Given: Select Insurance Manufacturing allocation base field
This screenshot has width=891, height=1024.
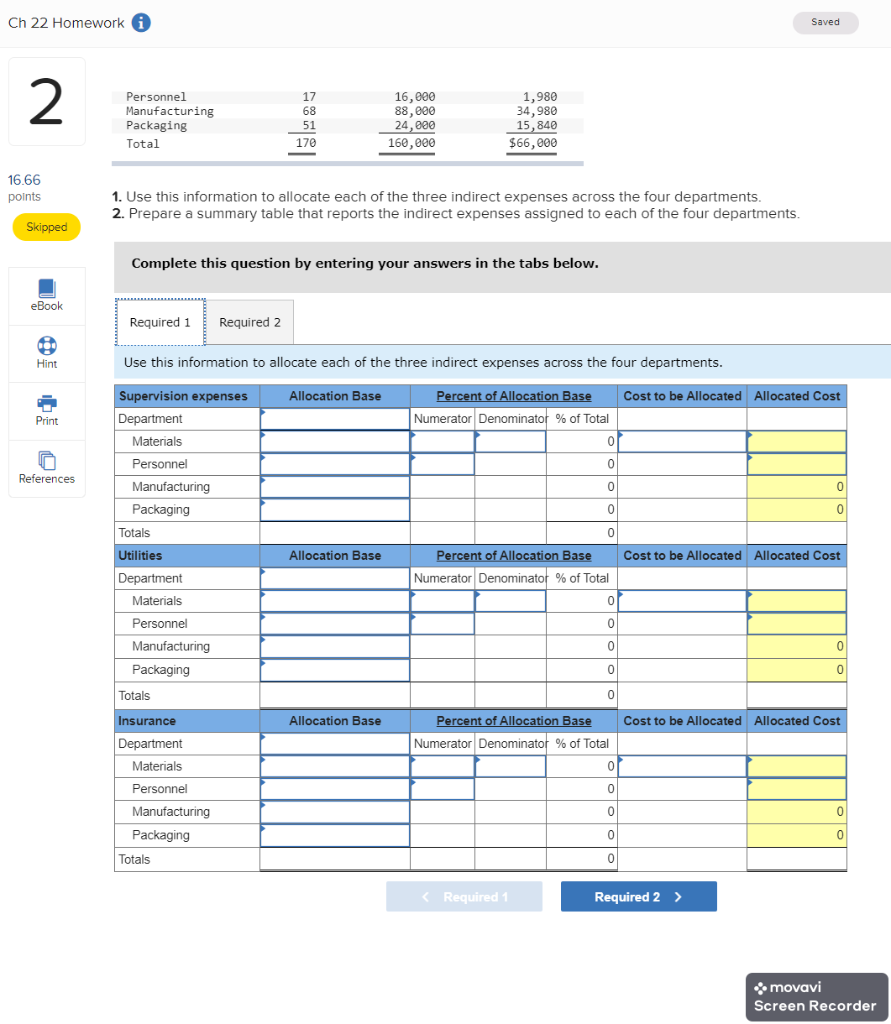Looking at the screenshot, I should click(x=335, y=812).
